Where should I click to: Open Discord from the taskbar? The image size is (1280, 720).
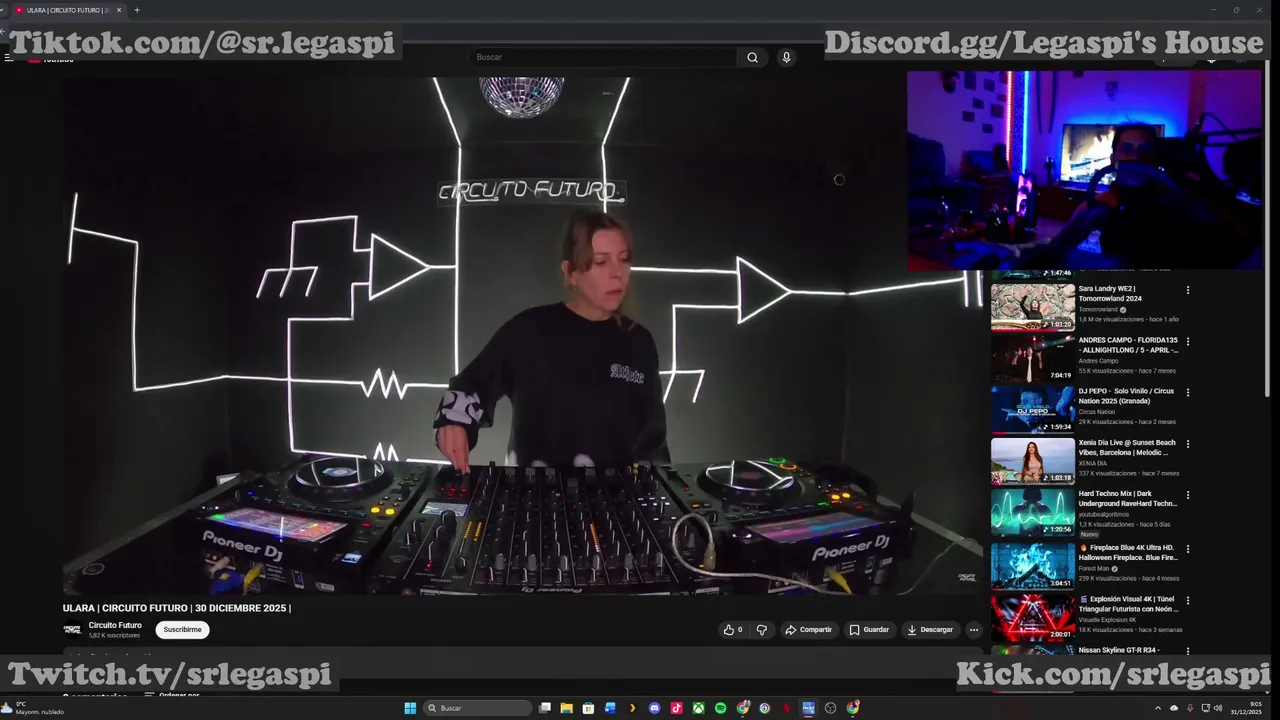click(x=655, y=708)
